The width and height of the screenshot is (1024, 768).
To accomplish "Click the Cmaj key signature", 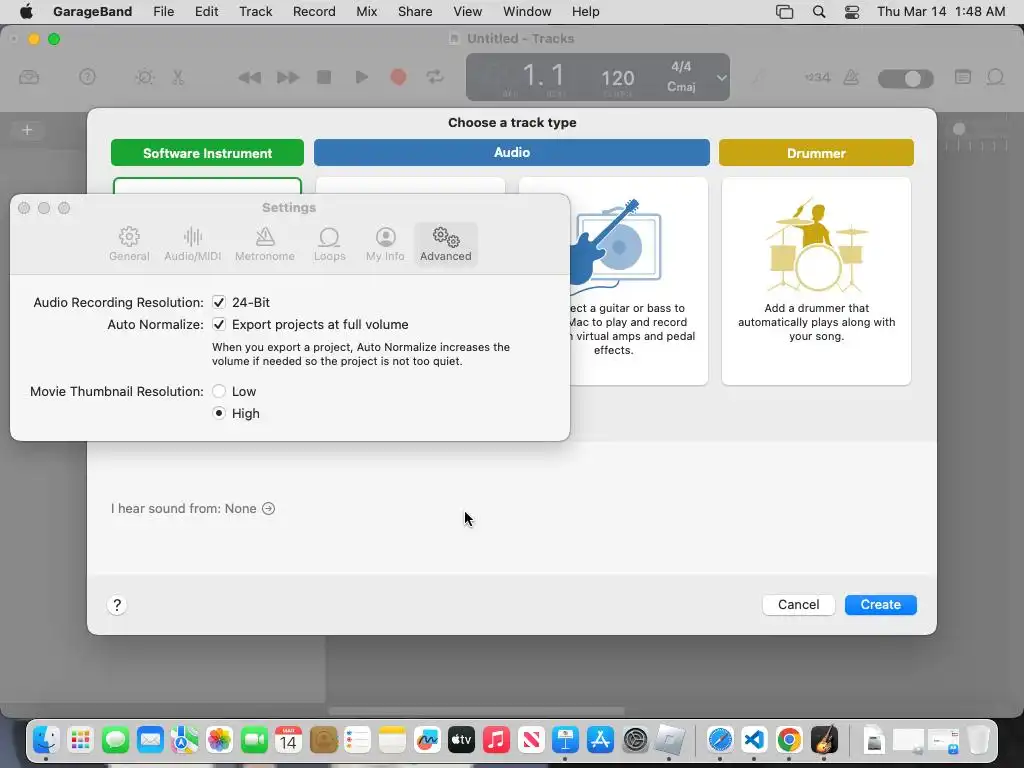I will (681, 87).
